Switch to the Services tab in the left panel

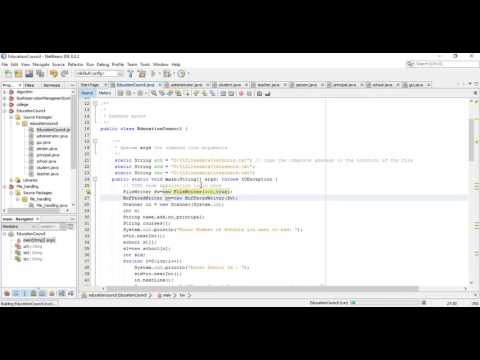click(x=52, y=85)
